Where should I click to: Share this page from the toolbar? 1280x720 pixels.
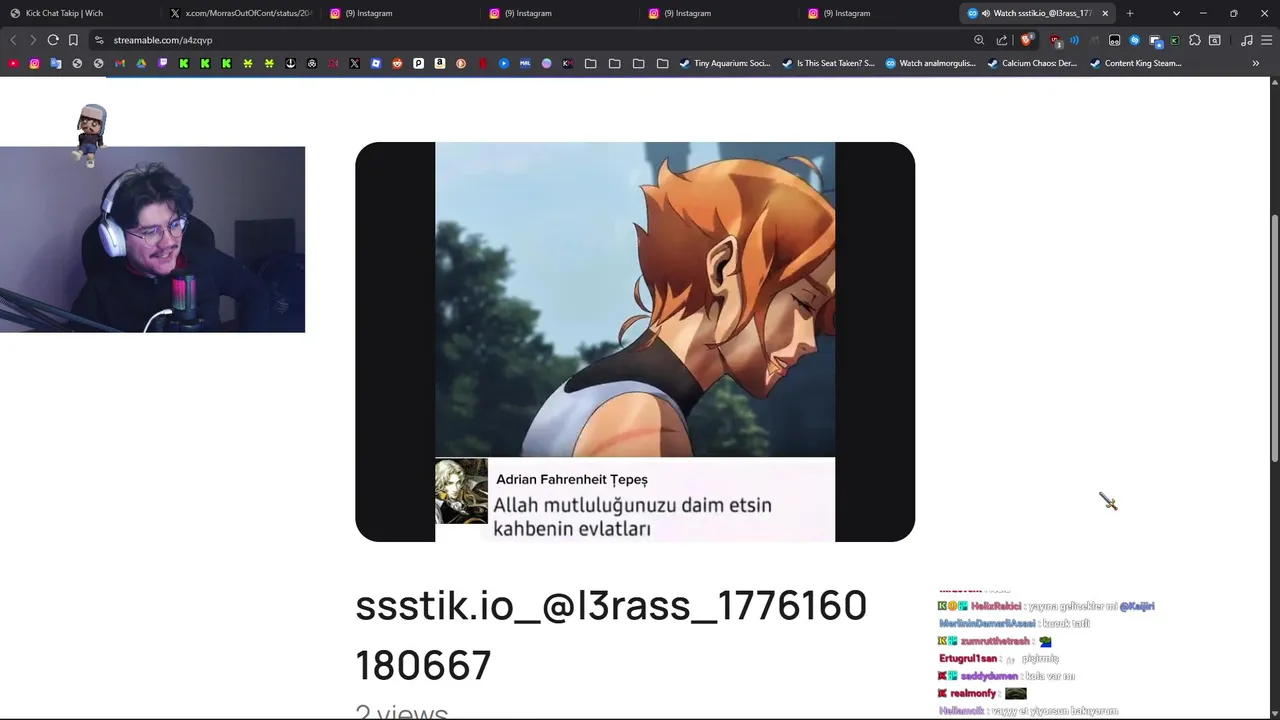coord(1002,40)
